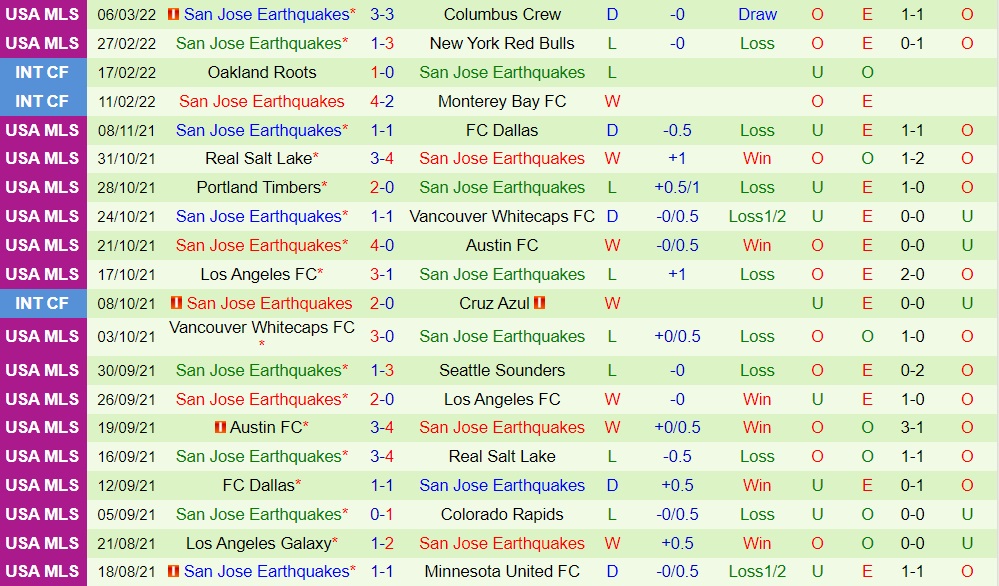The height and width of the screenshot is (586, 999).
Task: Click the red card icon in the 18/08/21 row
Action: tap(174, 571)
